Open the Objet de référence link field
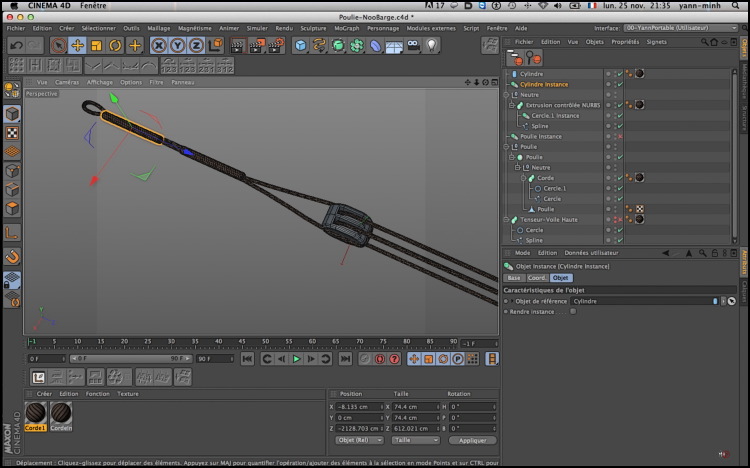This screenshot has width=750, height=468. (644, 301)
